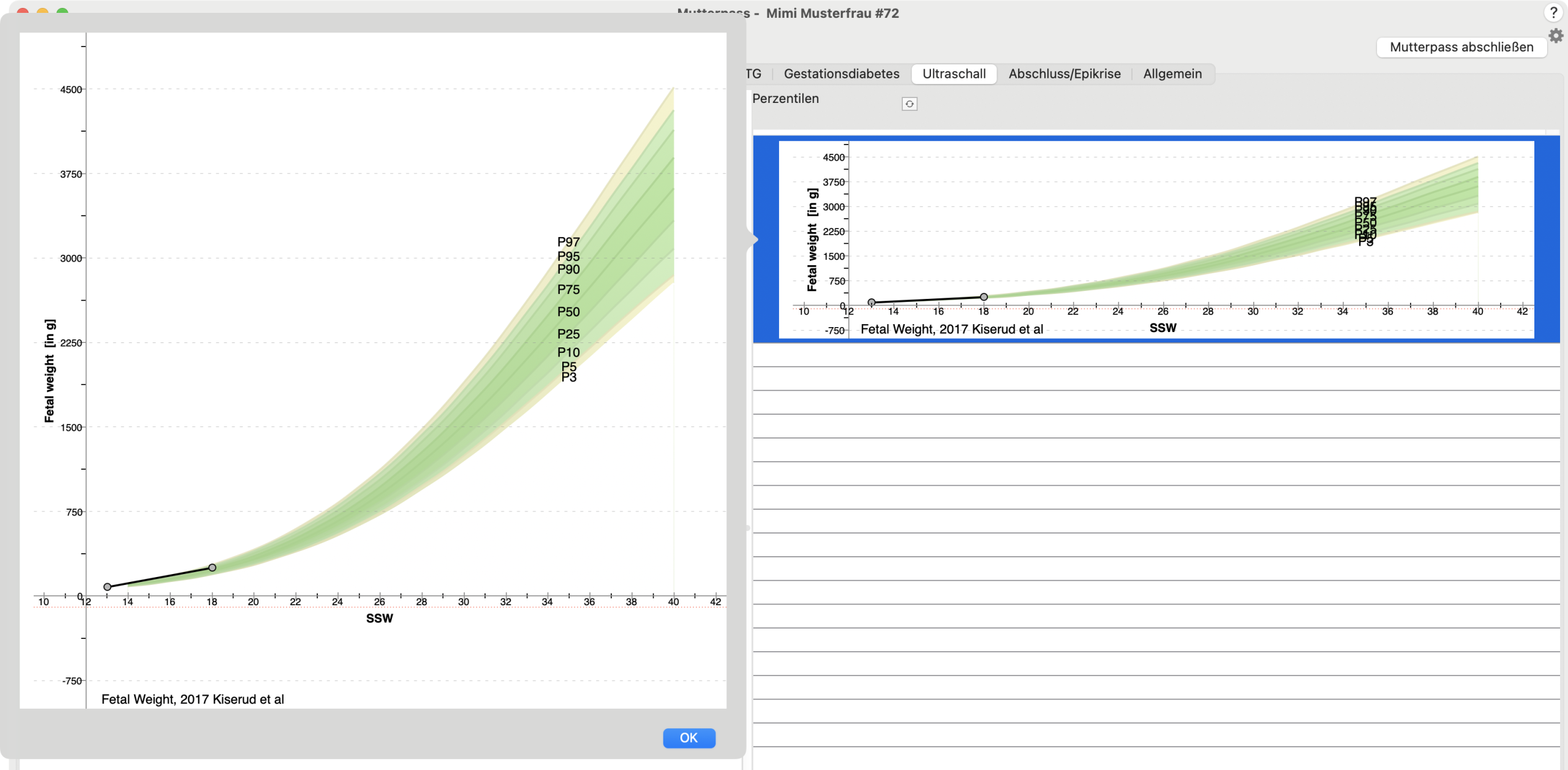Viewport: 1568px width, 770px height.
Task: Click the P97 percentile label in large chart
Action: (x=568, y=242)
